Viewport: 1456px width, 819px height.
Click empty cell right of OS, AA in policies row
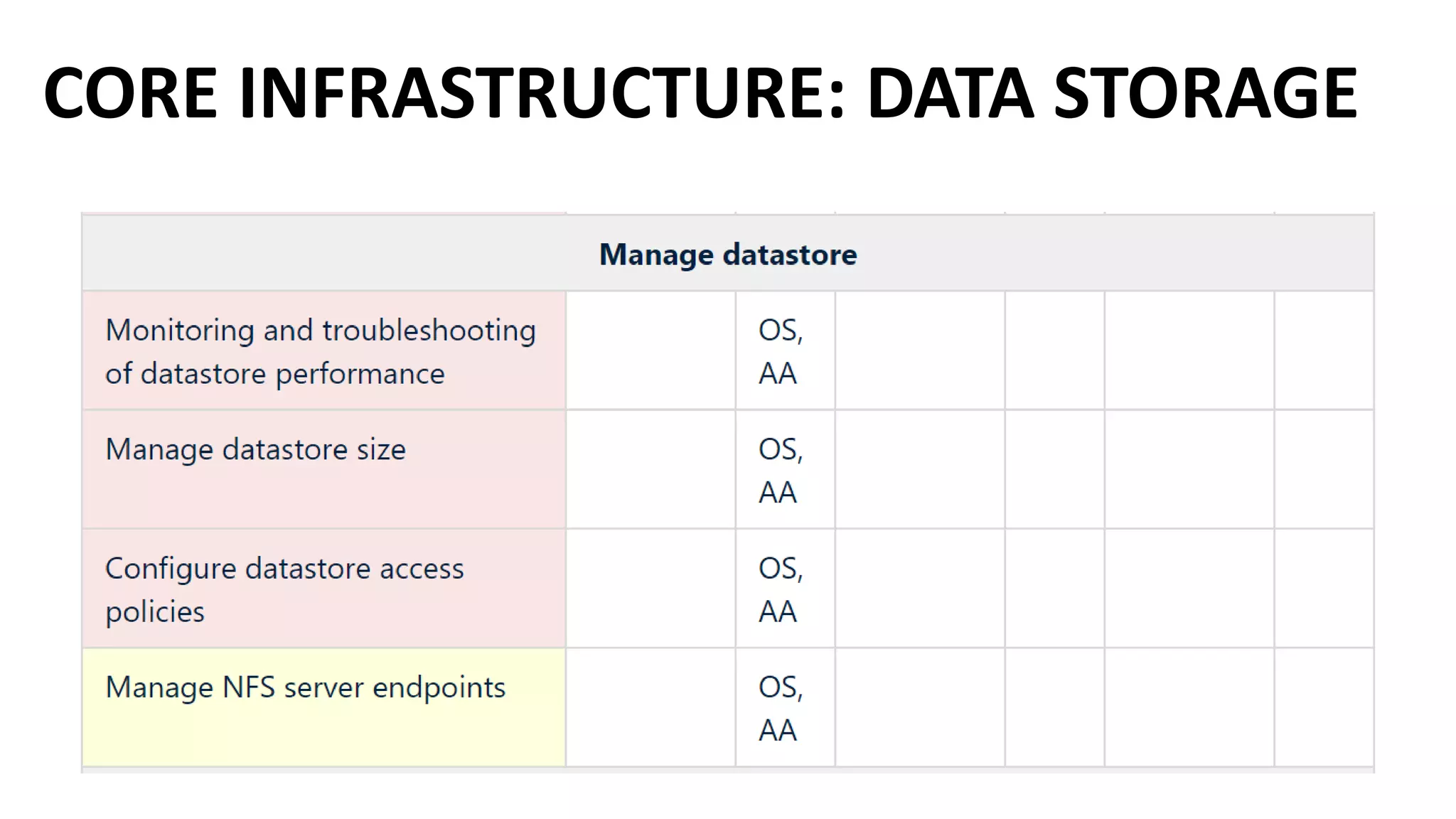919,589
